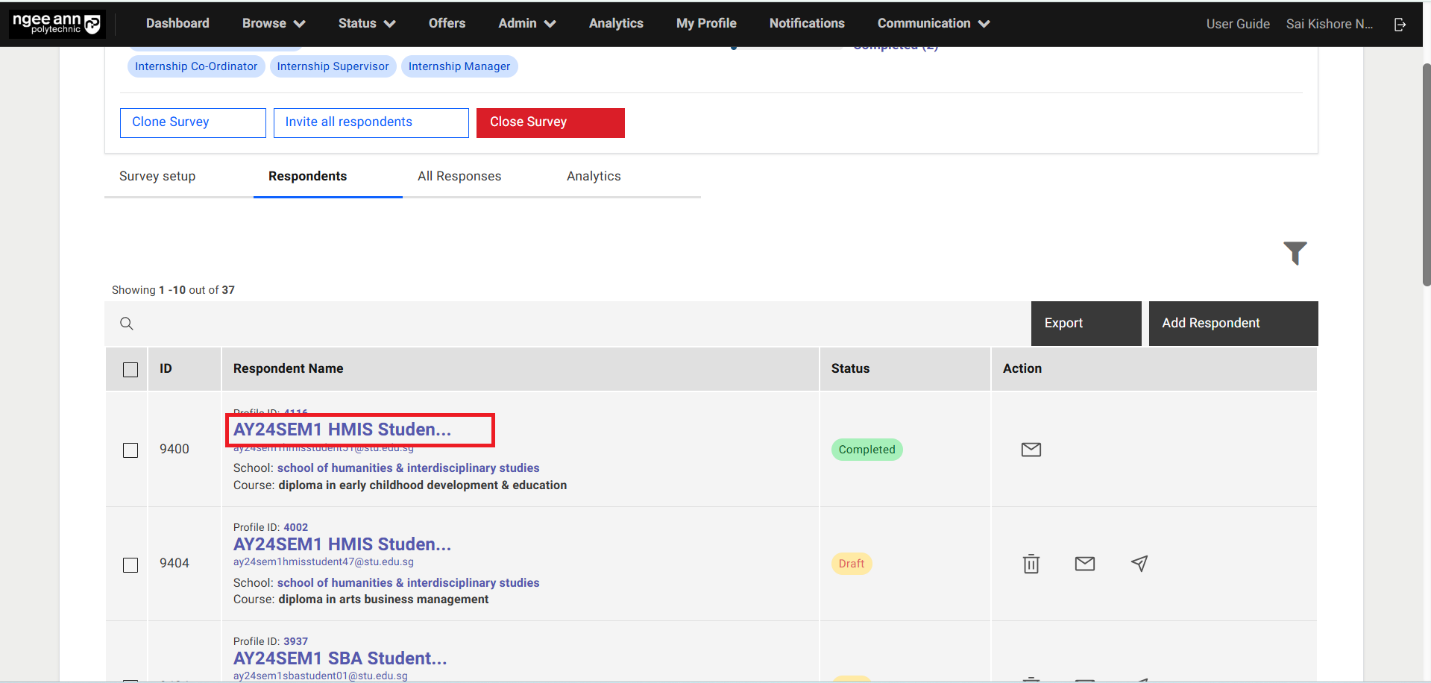This screenshot has width=1431, height=683.
Task: Click mail icon for respondent 9404
Action: (1084, 564)
